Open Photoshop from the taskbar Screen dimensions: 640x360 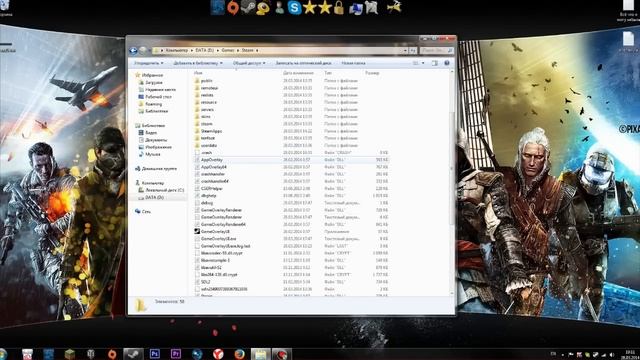[155, 354]
